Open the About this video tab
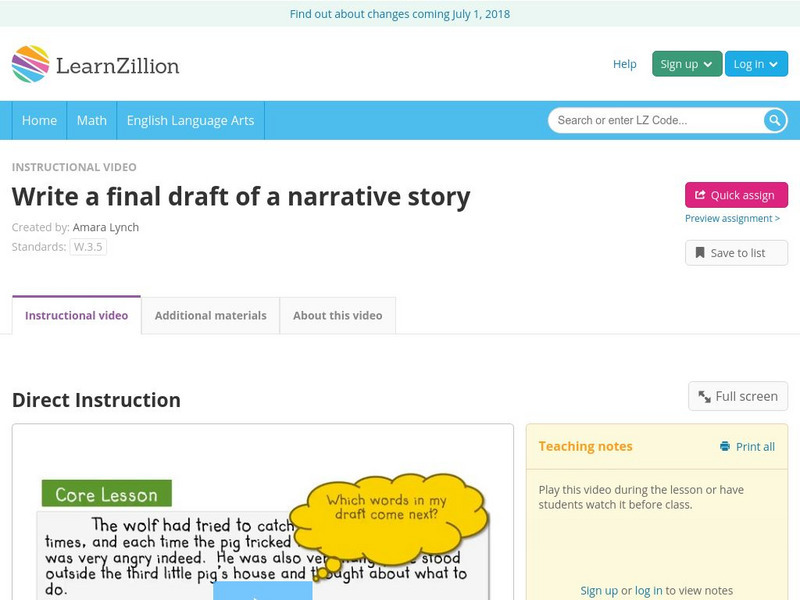 tap(337, 315)
